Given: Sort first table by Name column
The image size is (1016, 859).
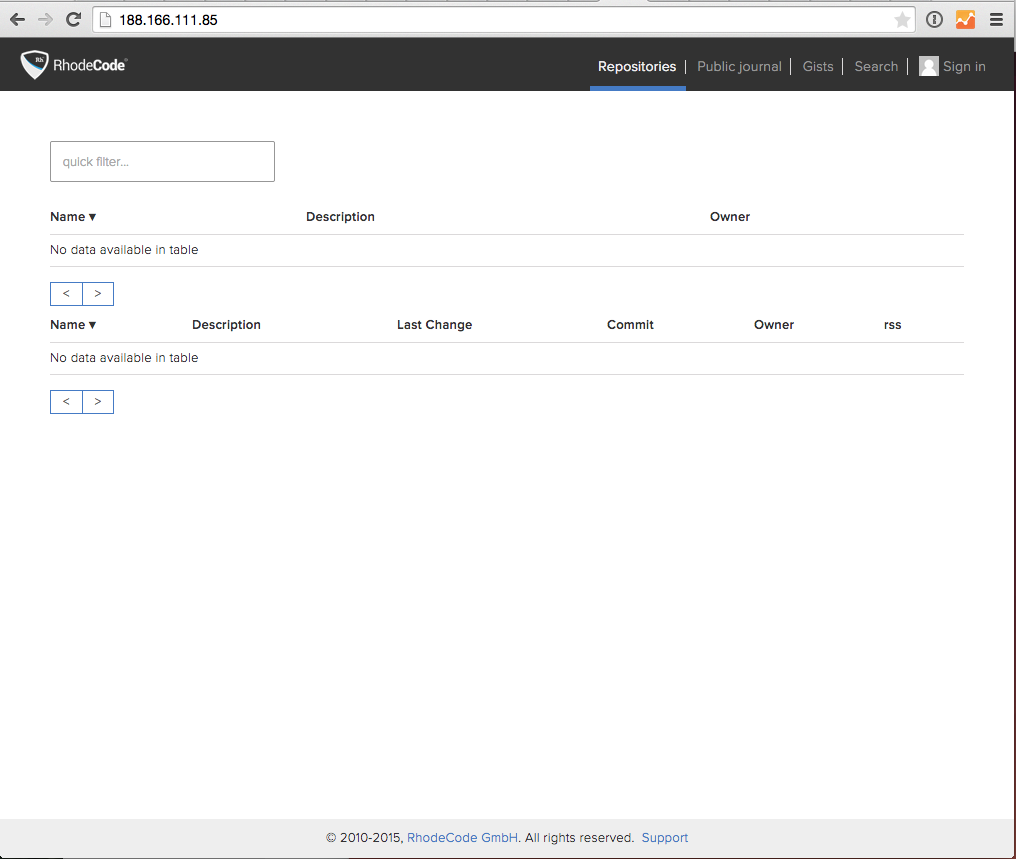Looking at the screenshot, I should (72, 216).
